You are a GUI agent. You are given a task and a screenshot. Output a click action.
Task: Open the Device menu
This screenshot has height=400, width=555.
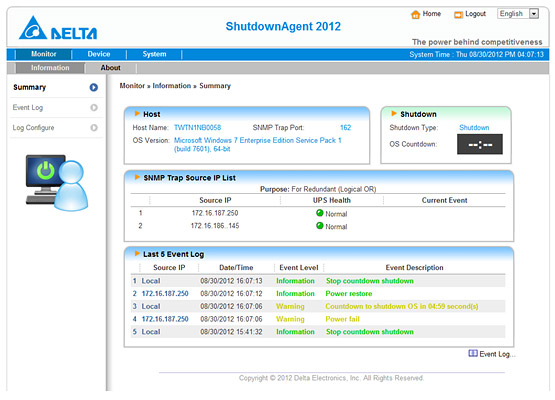99,54
